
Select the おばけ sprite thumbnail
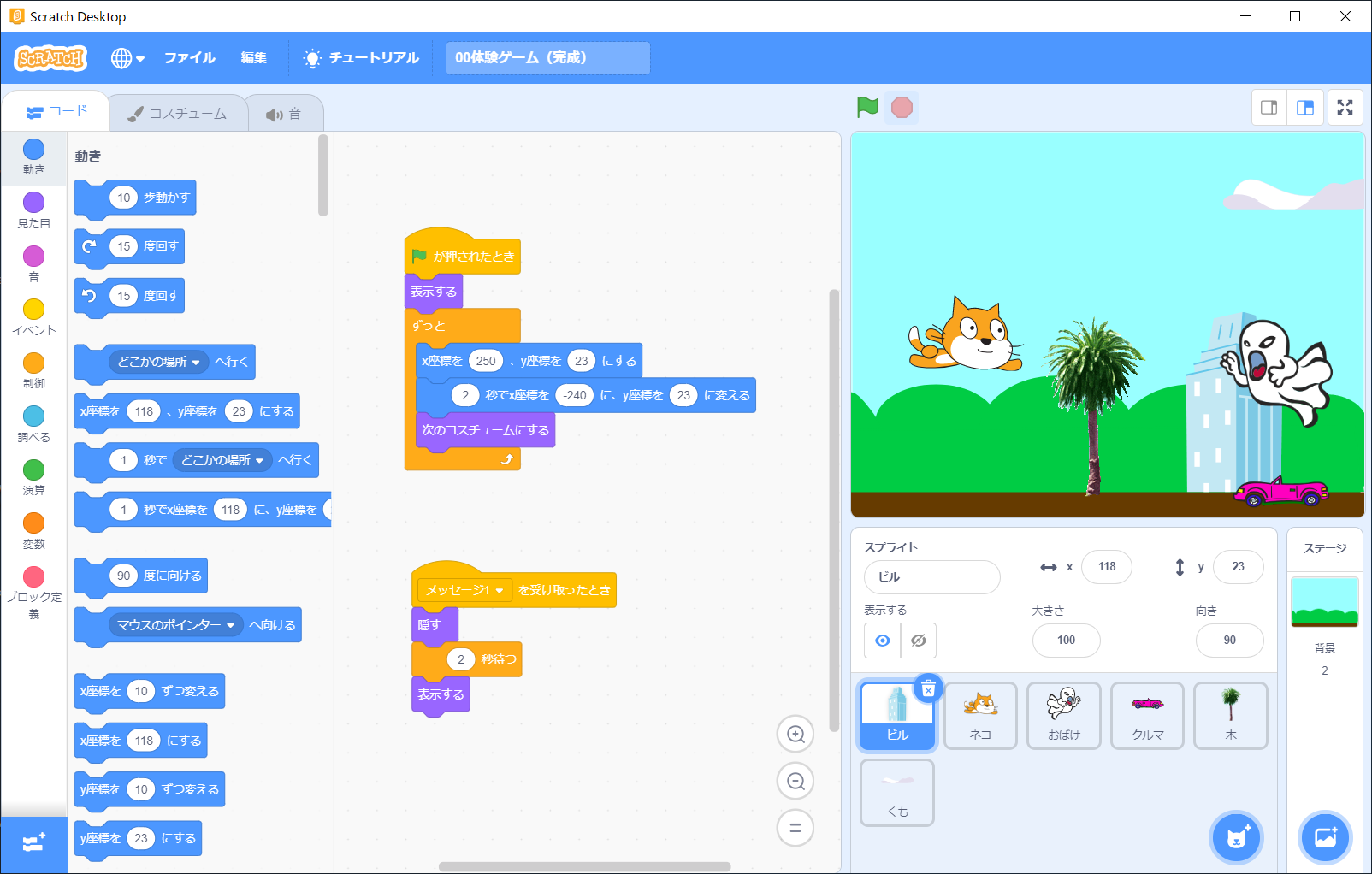pyautogui.click(x=1064, y=715)
